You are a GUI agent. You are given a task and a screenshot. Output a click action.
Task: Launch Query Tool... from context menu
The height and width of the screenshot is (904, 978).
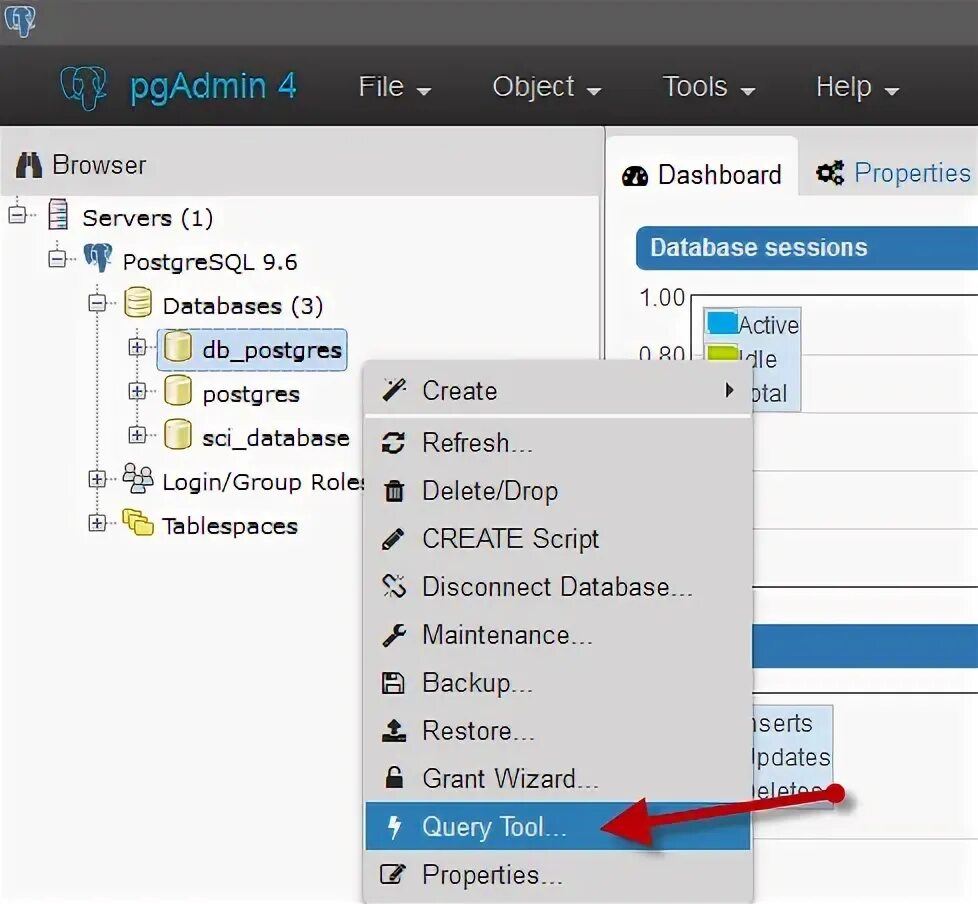(558, 827)
